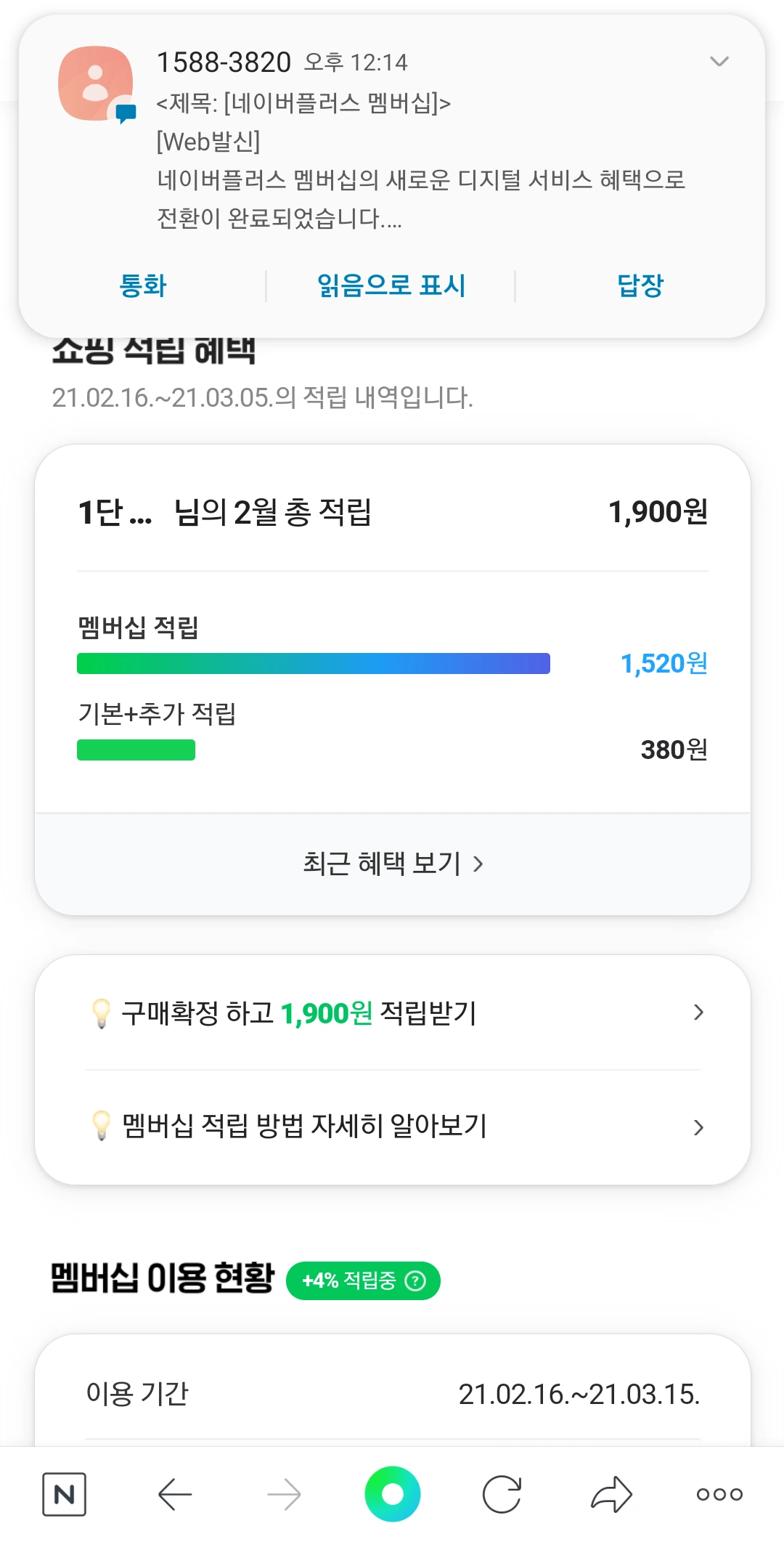Tap the green 기본+추가 적립 bar
The height and width of the screenshot is (1542, 784).
coord(136,750)
